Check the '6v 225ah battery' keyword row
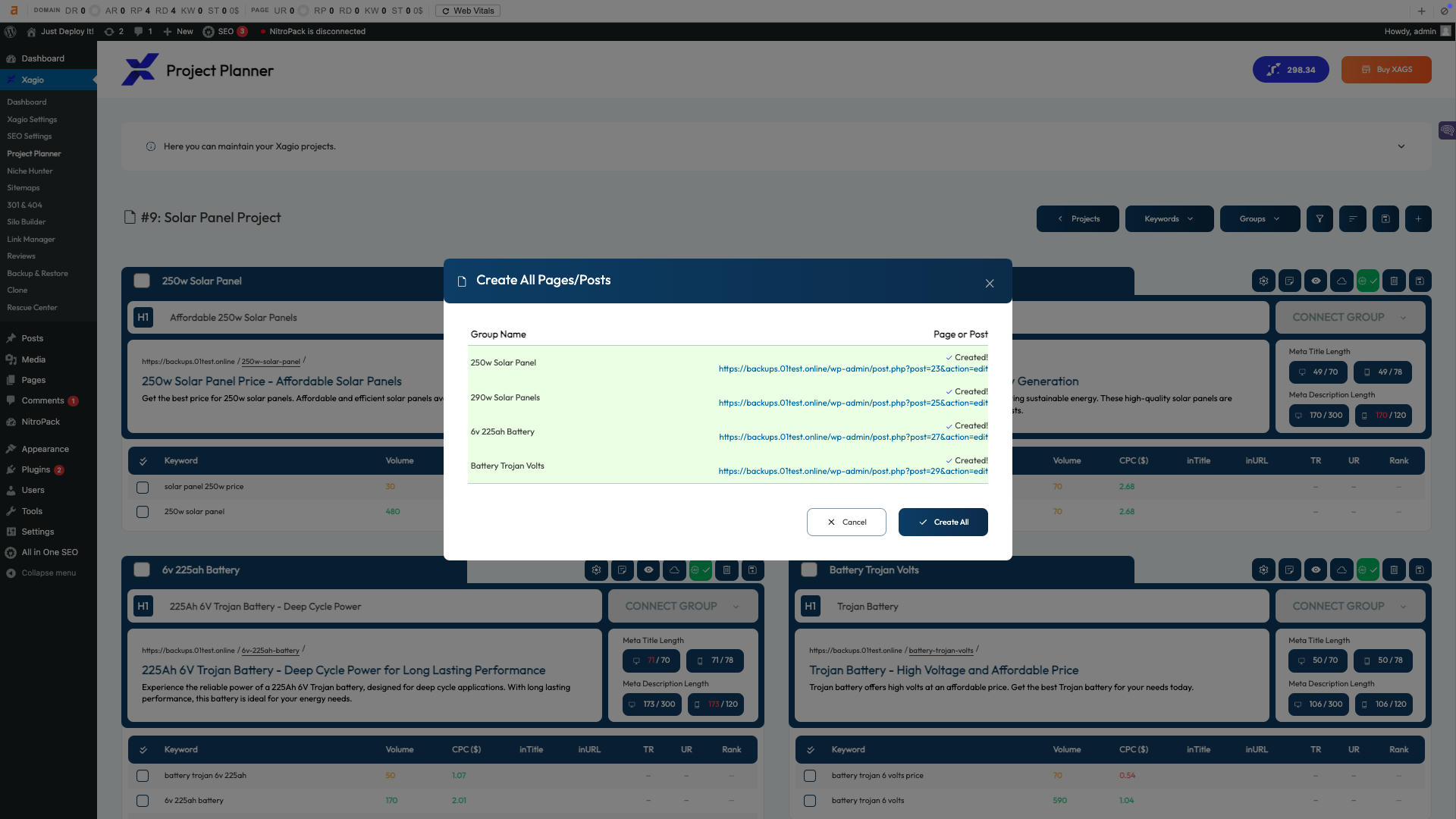The height and width of the screenshot is (819, 1456). [x=143, y=801]
